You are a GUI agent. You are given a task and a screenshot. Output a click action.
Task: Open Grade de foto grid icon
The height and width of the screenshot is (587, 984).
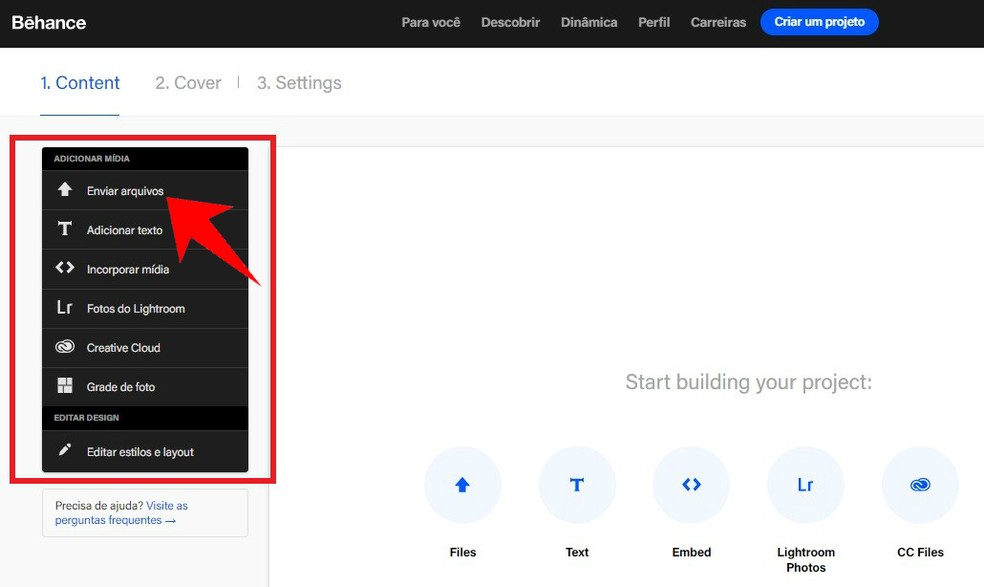[x=63, y=387]
